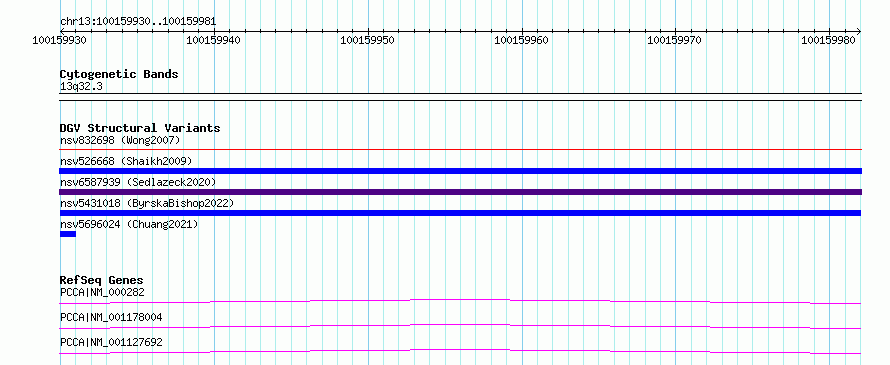The width and height of the screenshot is (890, 365).
Task: Click the ruler's right arrowhead
Action: (x=858, y=31)
